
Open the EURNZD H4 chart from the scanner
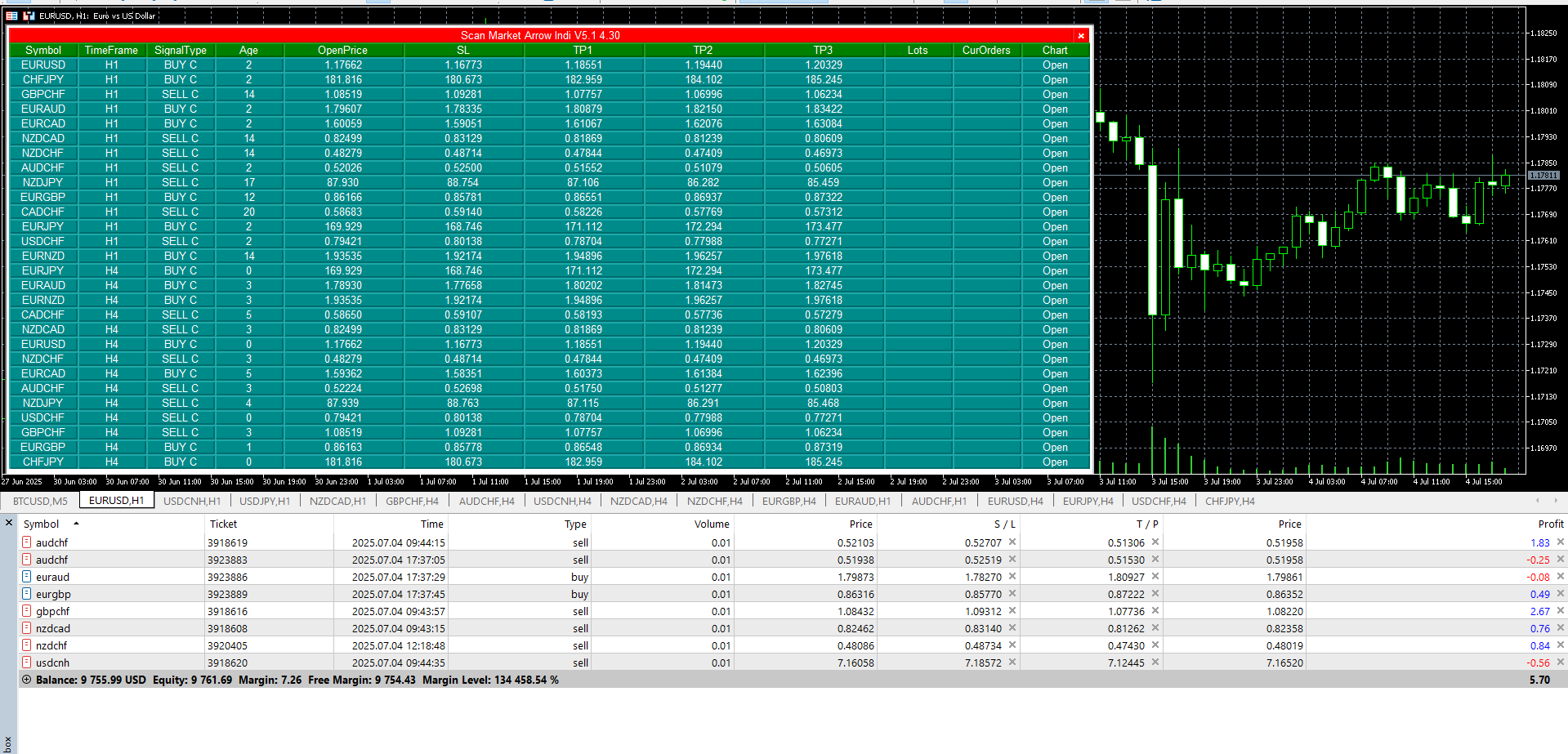click(x=1055, y=301)
